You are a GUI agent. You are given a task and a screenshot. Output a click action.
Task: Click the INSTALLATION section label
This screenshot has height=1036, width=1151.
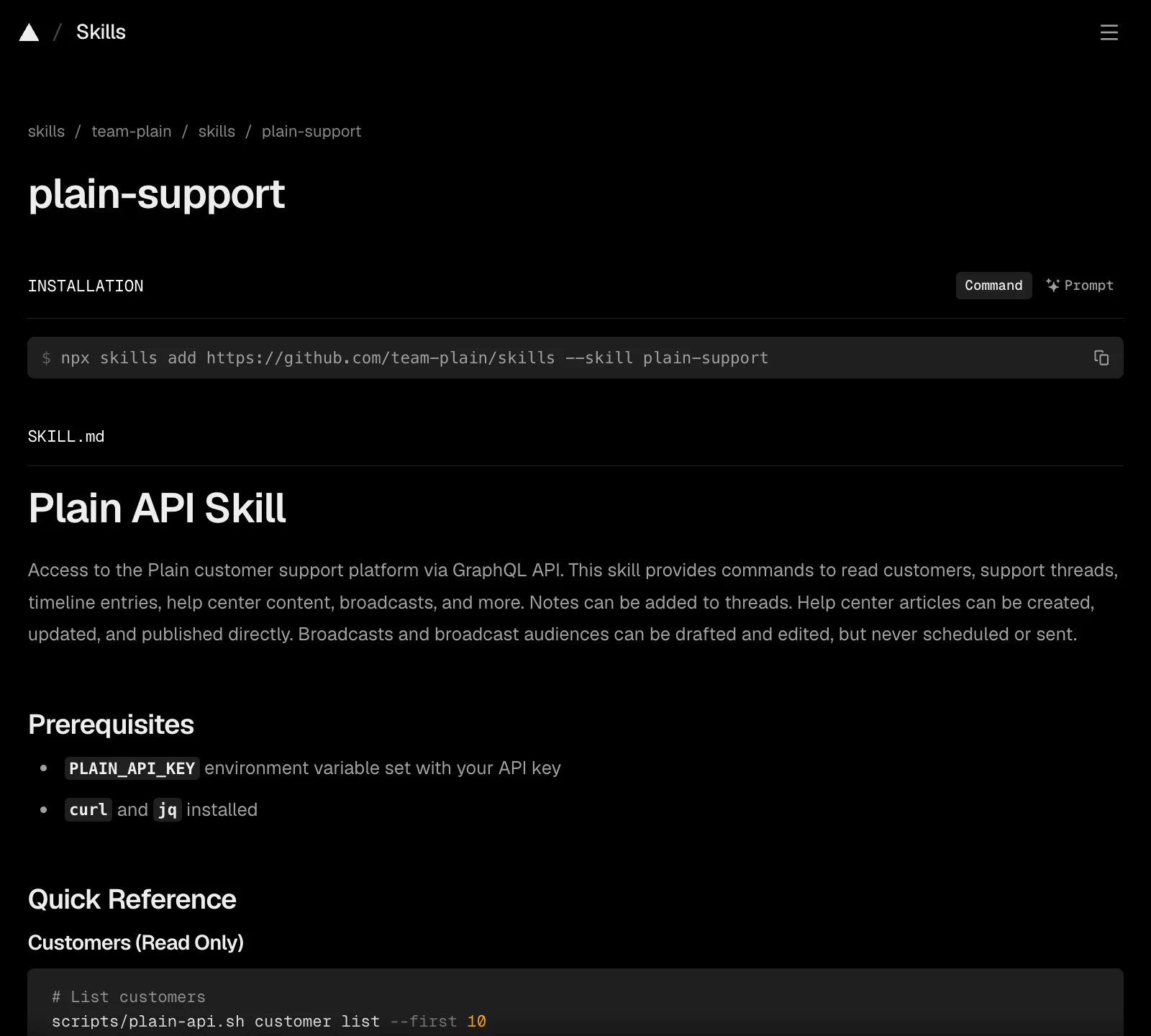coord(86,286)
